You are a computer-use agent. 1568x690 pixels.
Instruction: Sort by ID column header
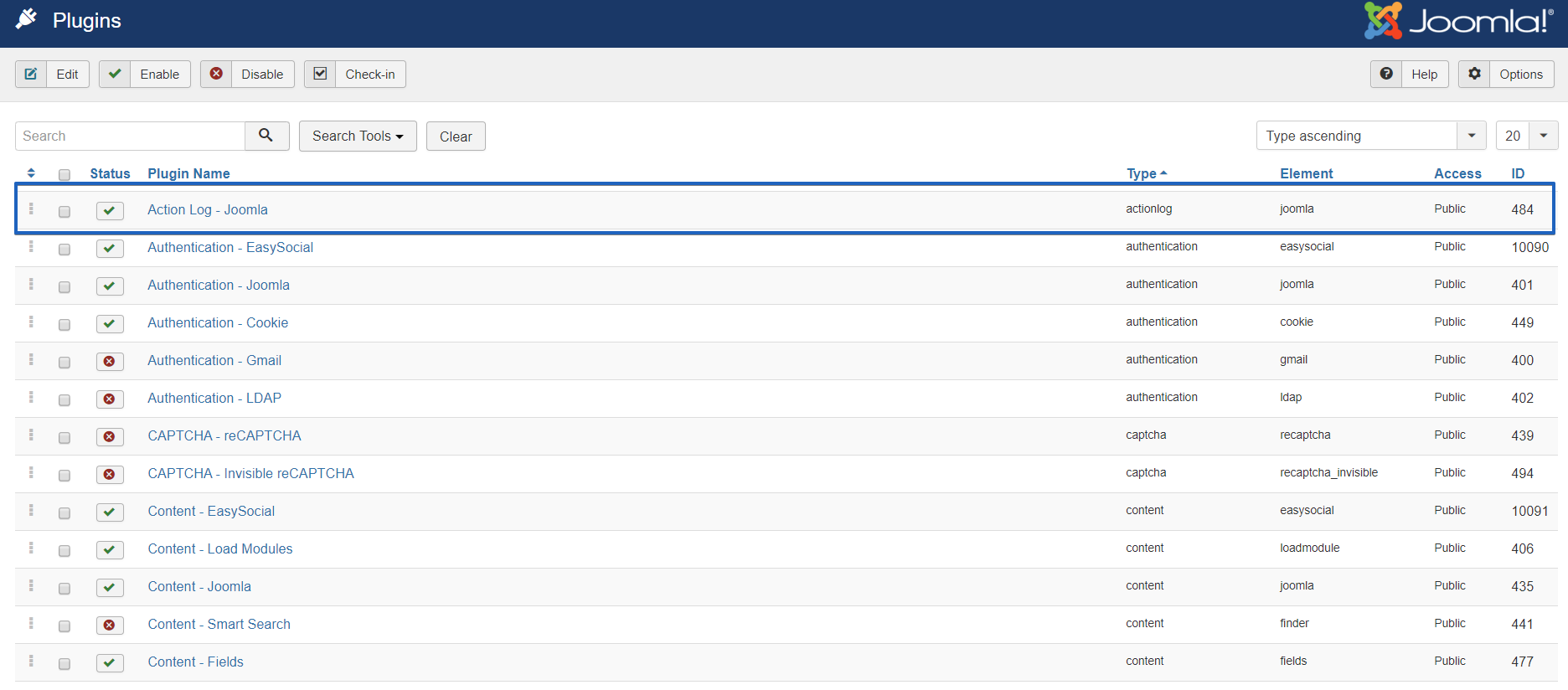click(1518, 173)
